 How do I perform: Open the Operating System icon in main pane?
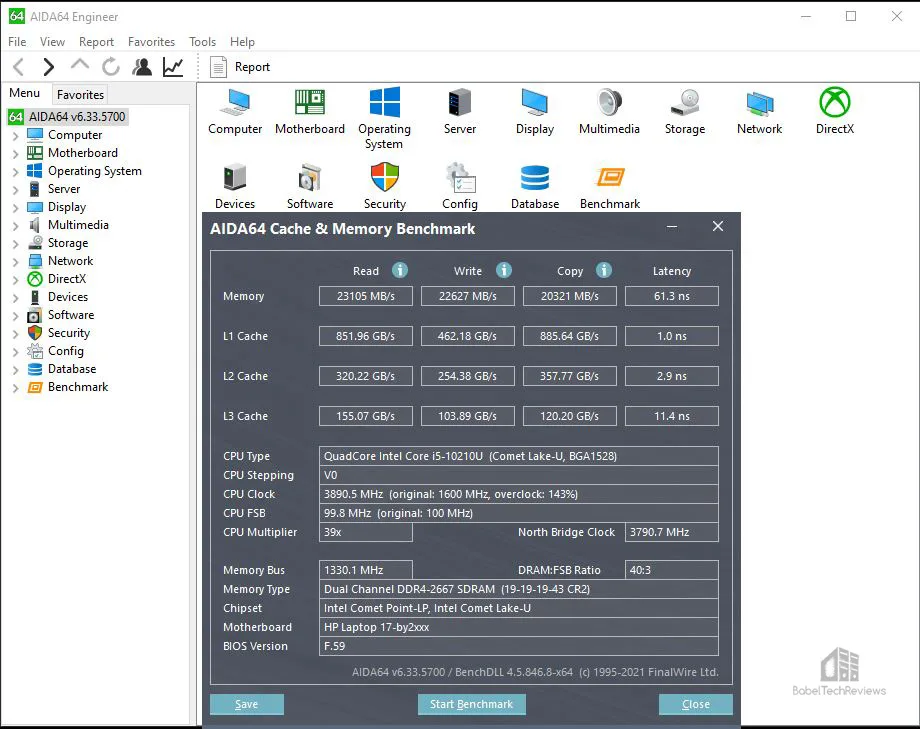coord(385,103)
